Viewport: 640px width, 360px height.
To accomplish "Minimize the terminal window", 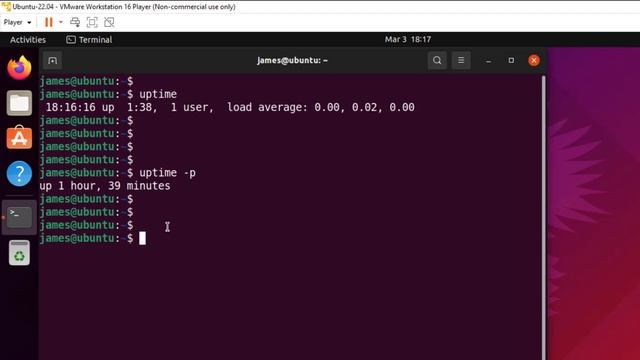I will [488, 60].
